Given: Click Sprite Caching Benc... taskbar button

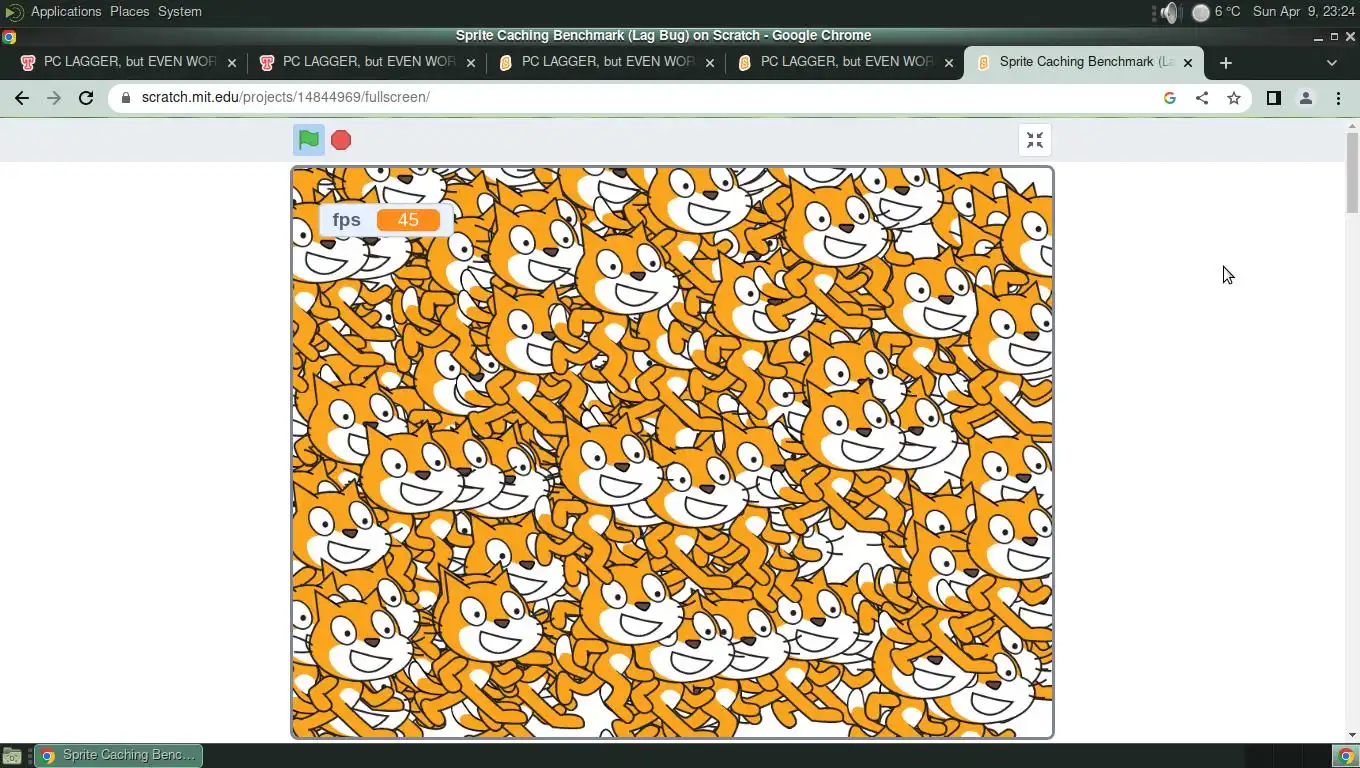Looking at the screenshot, I should pos(119,755).
